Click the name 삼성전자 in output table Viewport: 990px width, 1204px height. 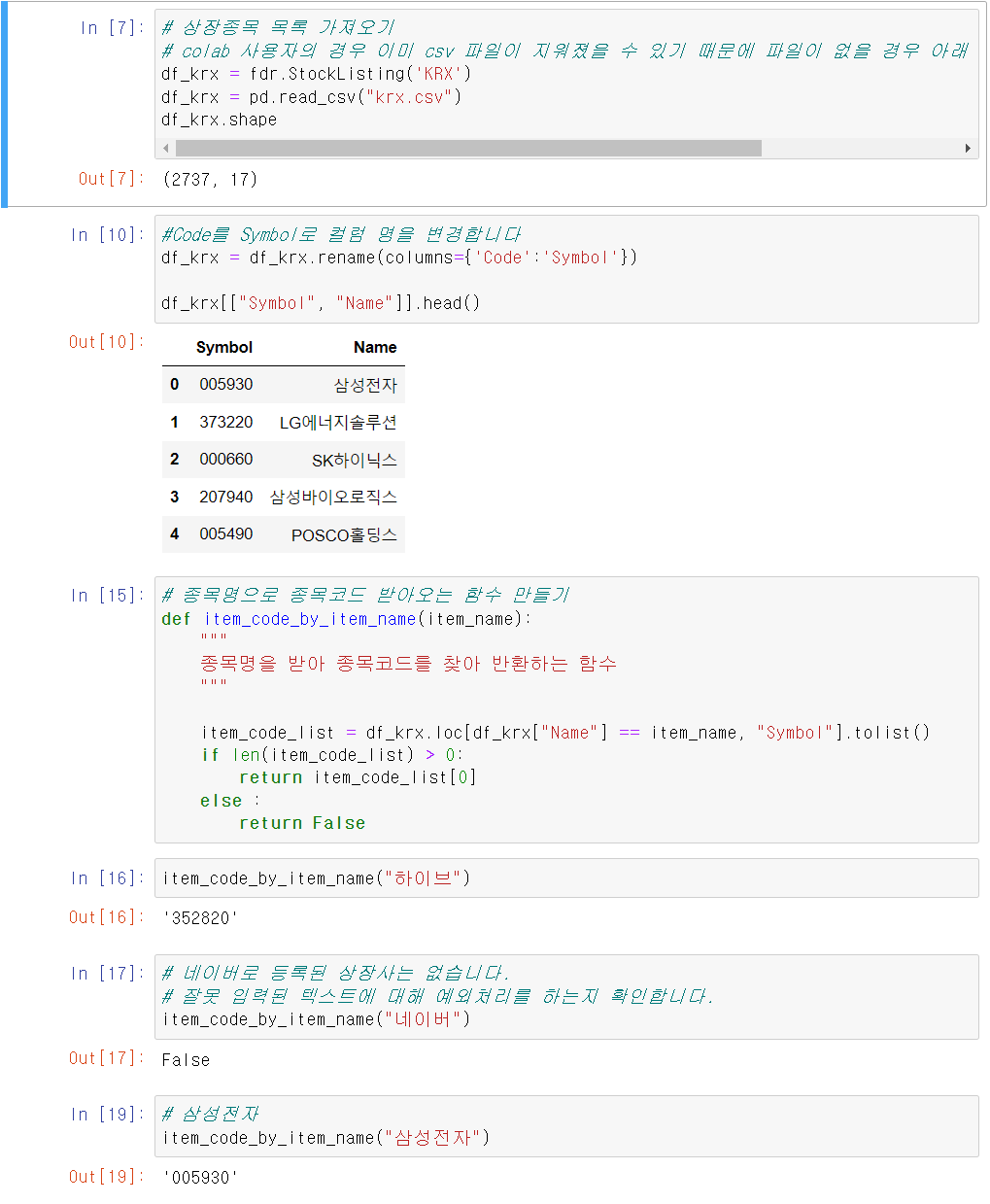pyautogui.click(x=365, y=386)
